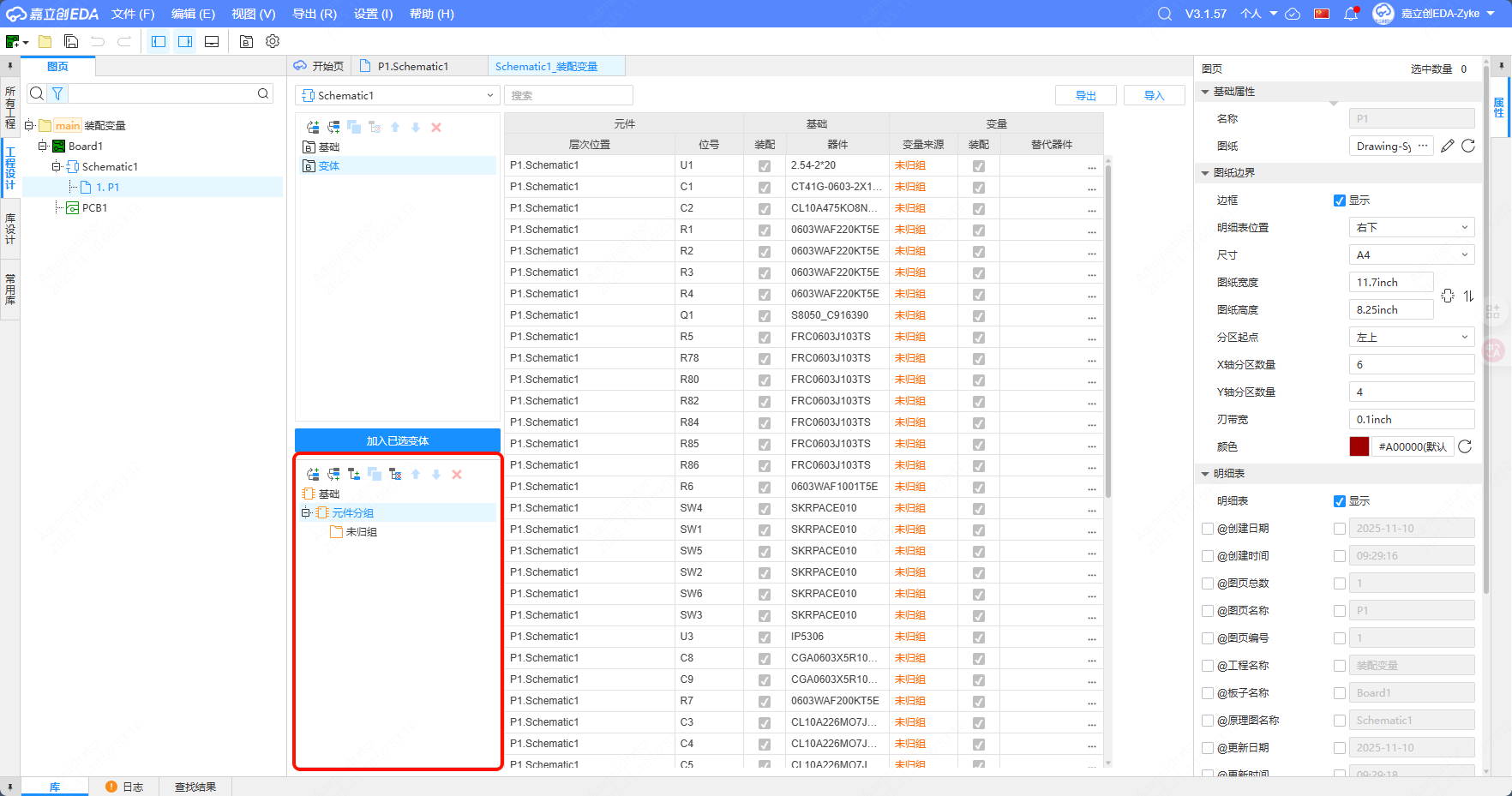This screenshot has height=796, width=1512.
Task: Open the 导出 (R) menu
Action: click(315, 14)
